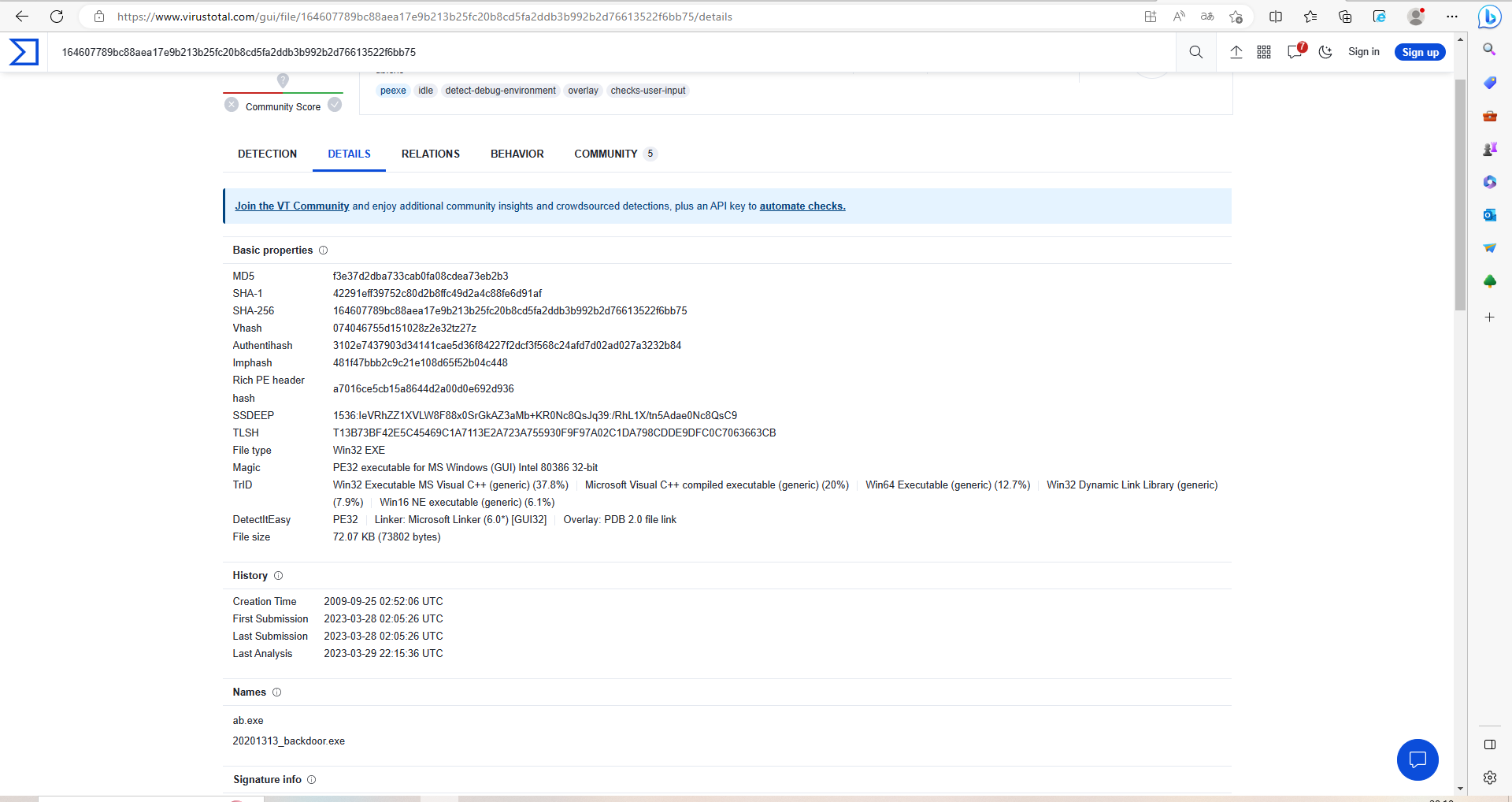1512x802 pixels.
Task: Click the Basic properties info icon
Action: tap(323, 251)
